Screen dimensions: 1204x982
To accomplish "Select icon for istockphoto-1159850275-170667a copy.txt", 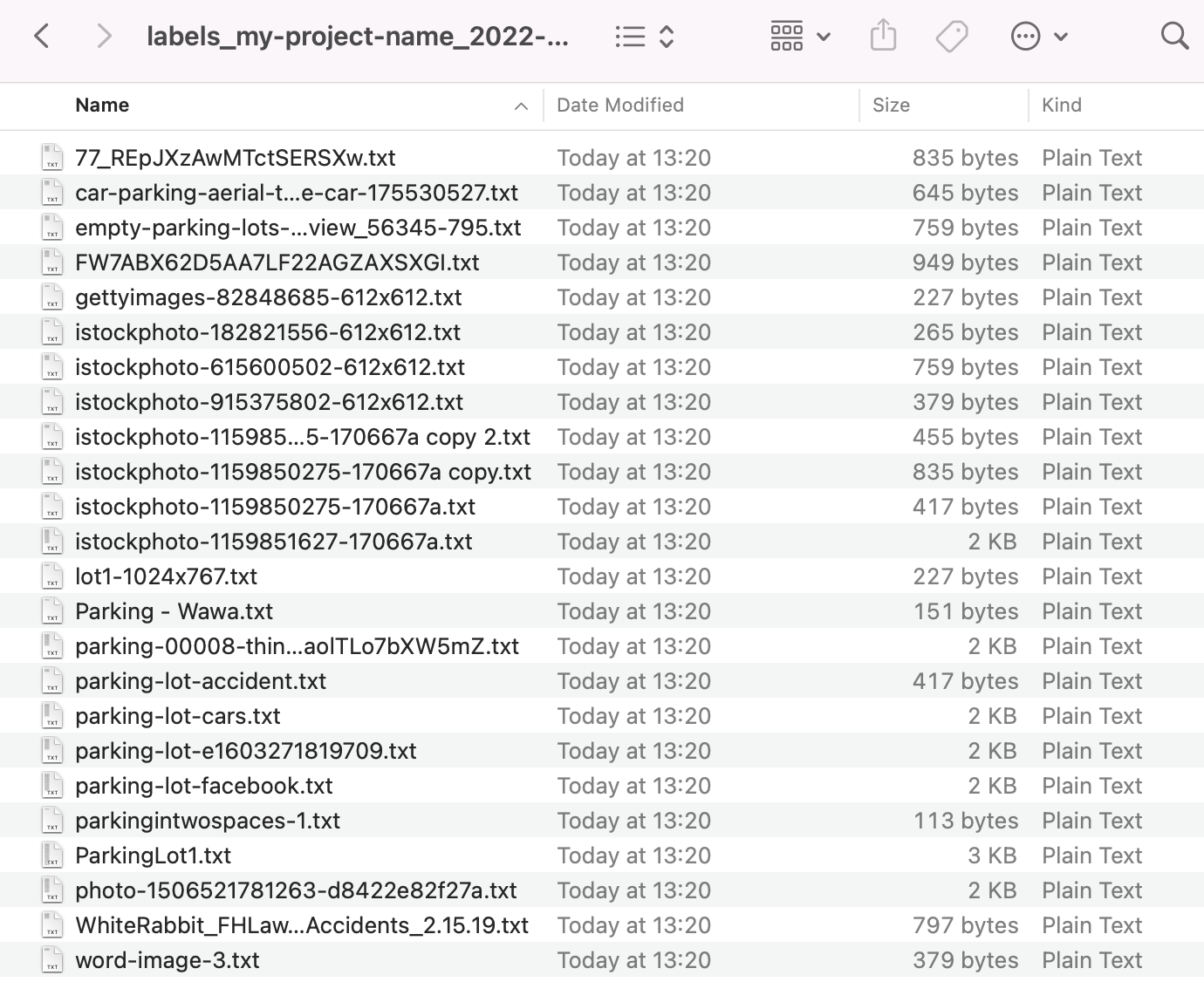I will tap(52, 472).
